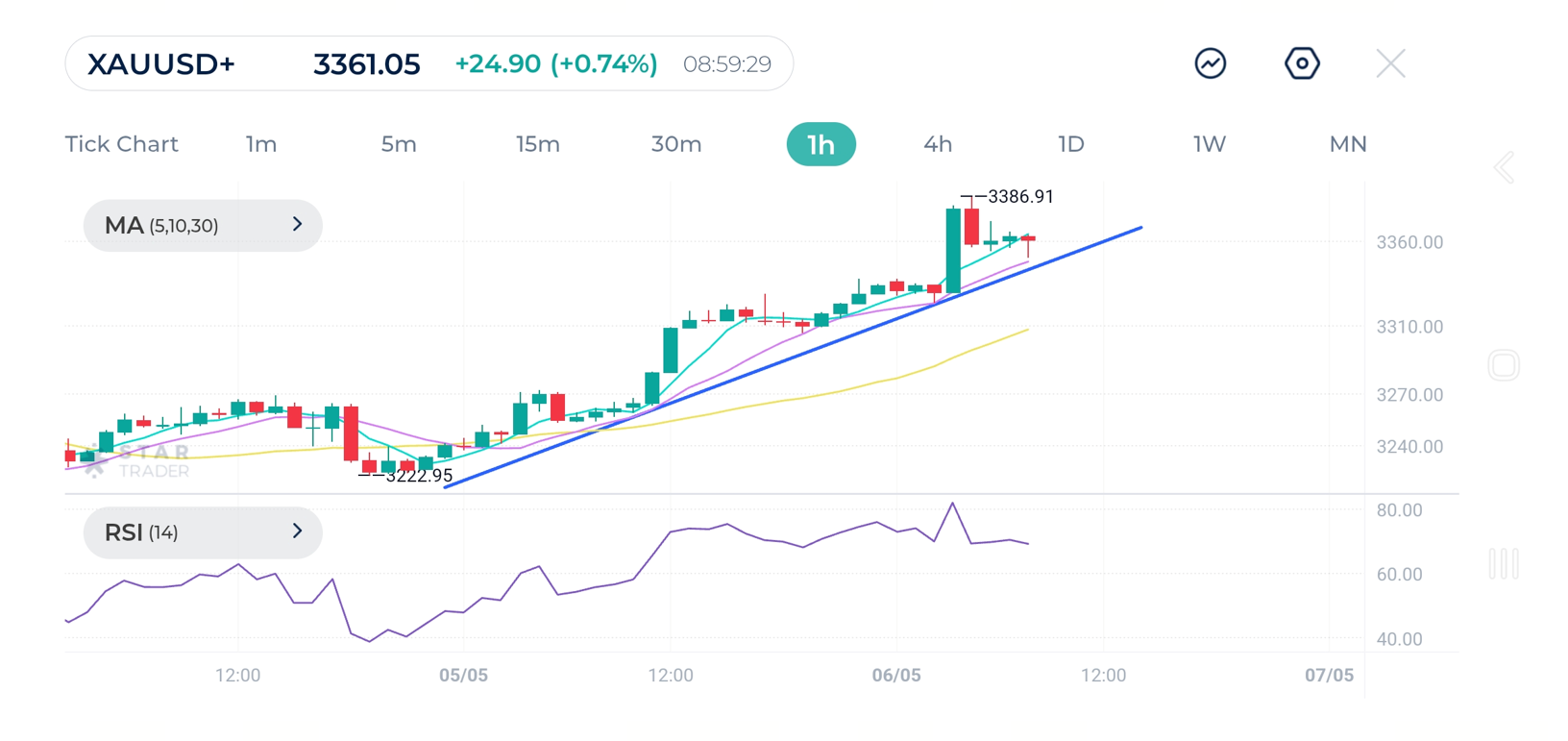Switch to Tick Chart view

[121, 144]
